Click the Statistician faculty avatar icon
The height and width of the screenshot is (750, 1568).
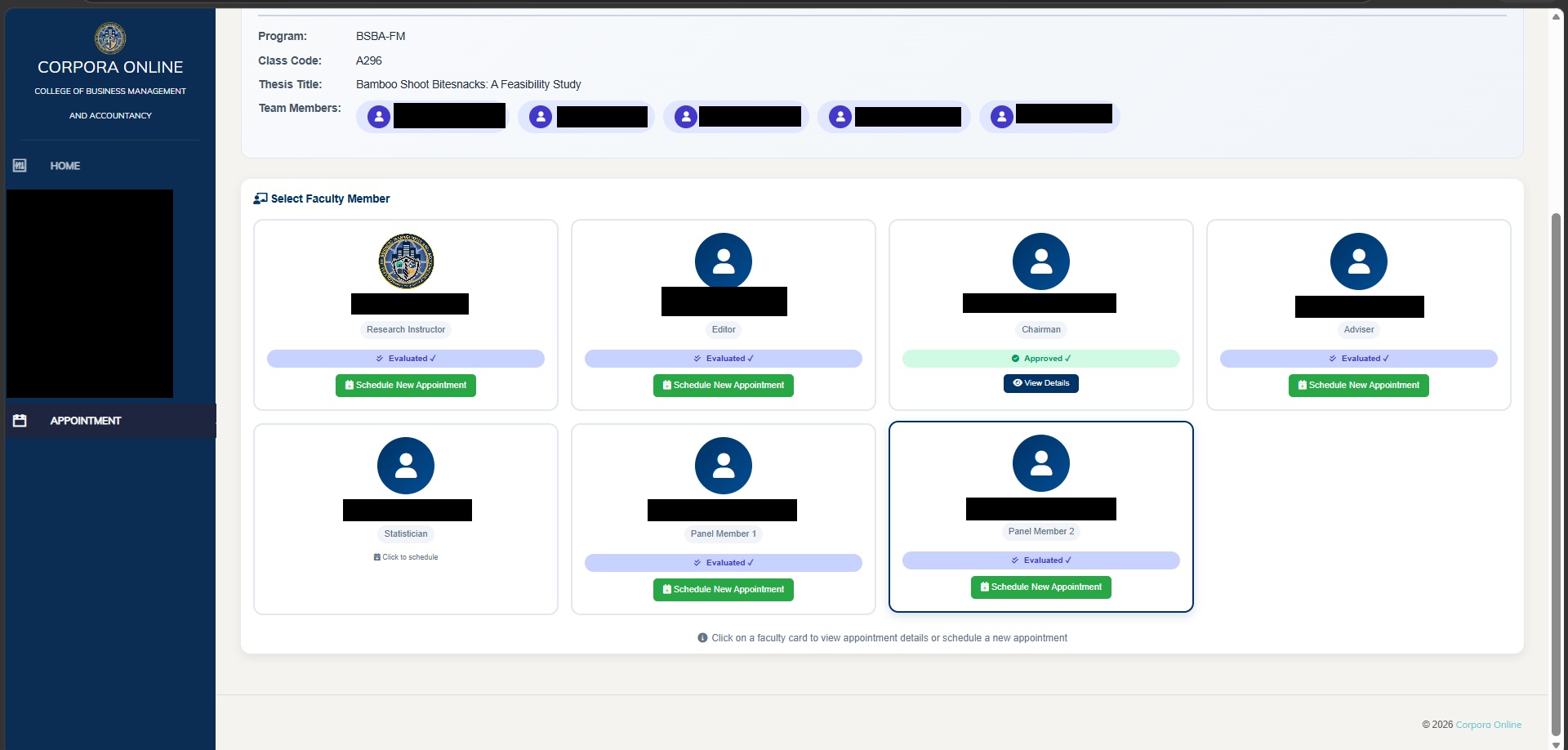(406, 466)
